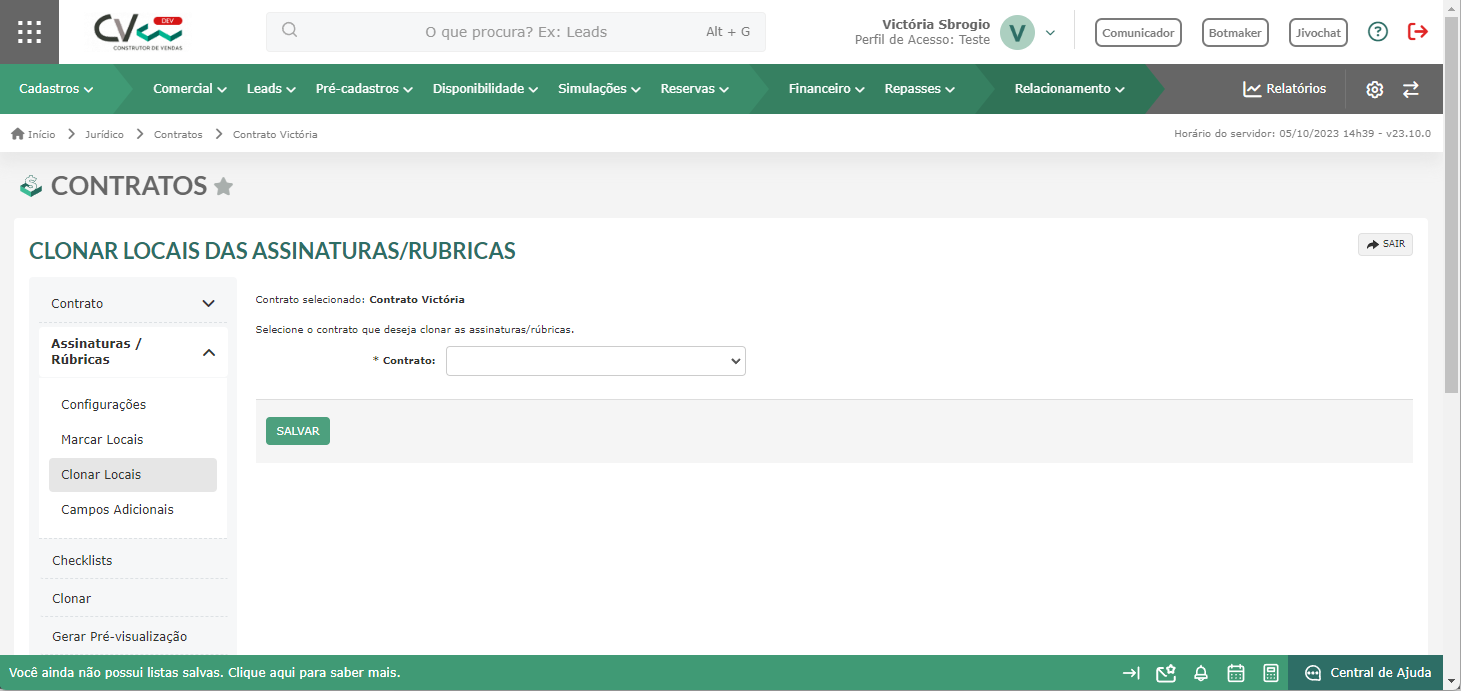Click the swap arrows icon

tap(1411, 89)
